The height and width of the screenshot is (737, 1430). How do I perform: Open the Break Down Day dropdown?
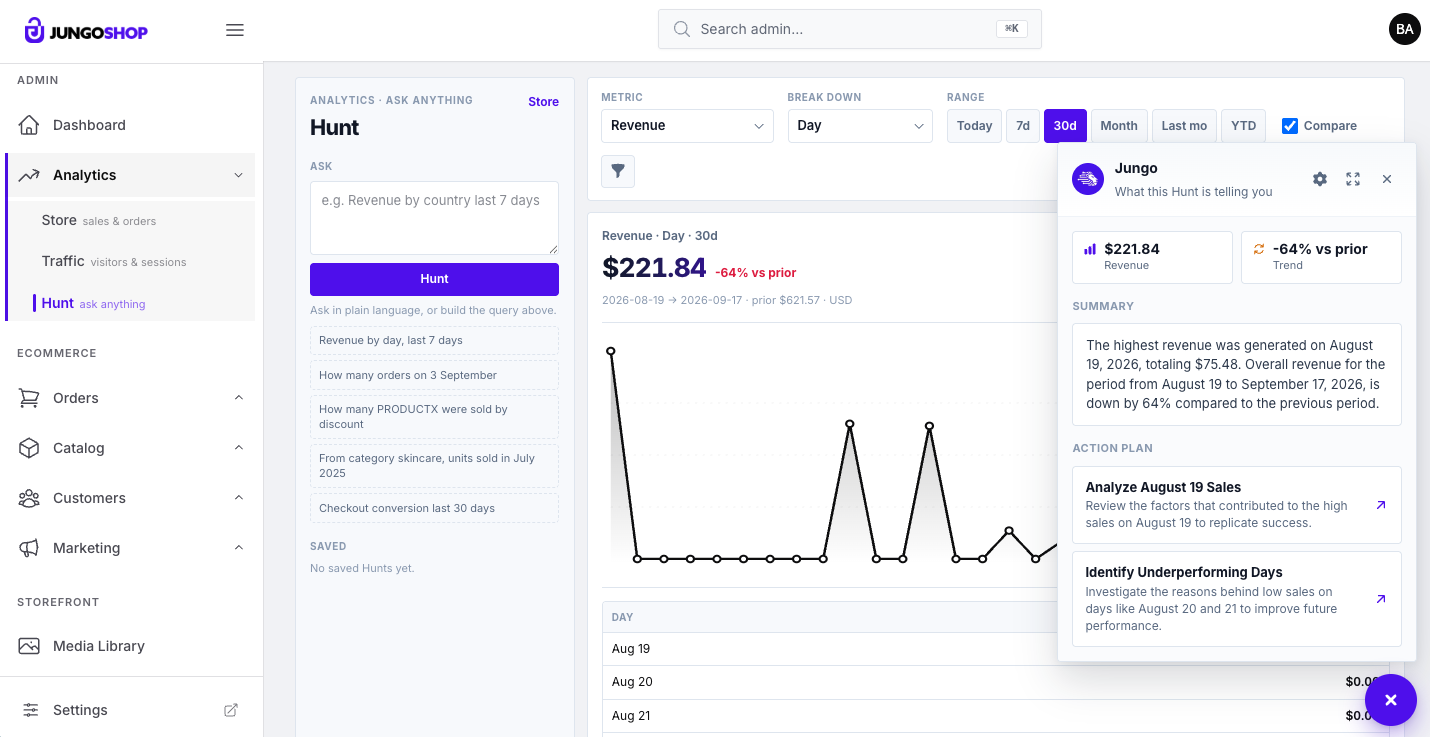click(x=860, y=126)
